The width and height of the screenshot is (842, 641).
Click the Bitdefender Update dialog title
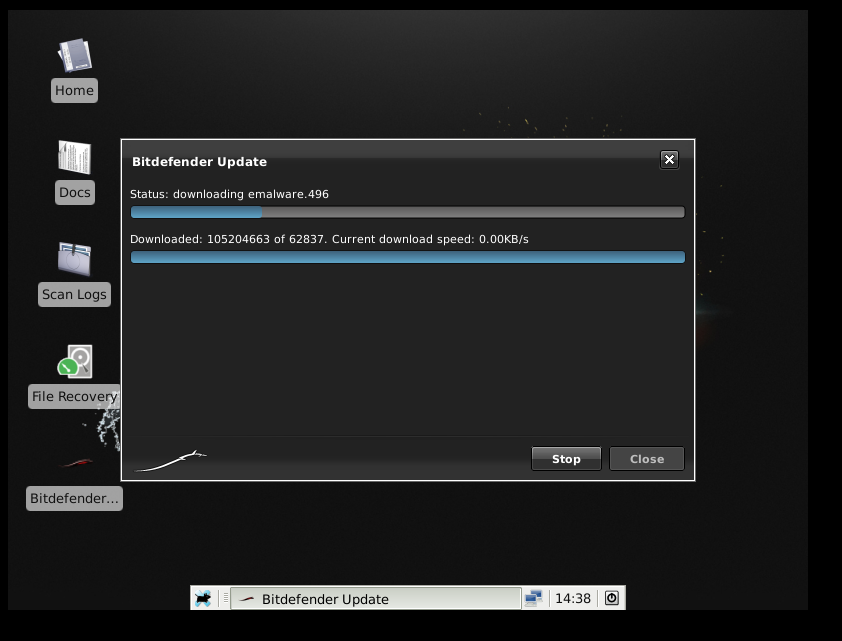(x=199, y=162)
